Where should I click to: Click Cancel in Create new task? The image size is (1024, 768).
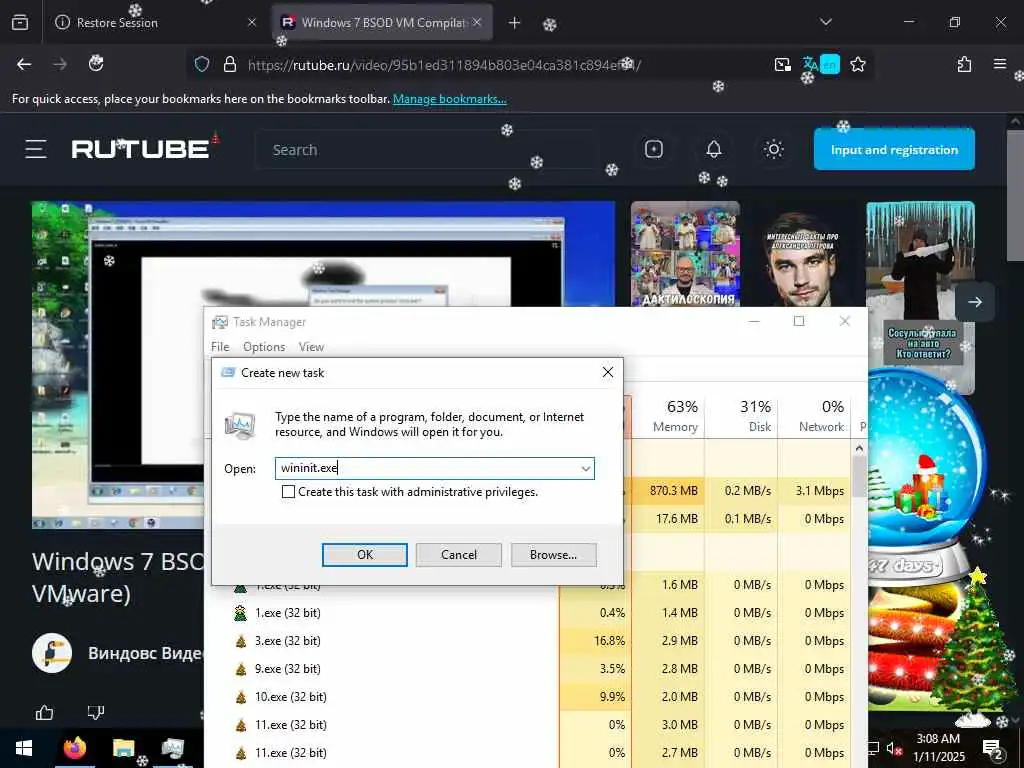tap(458, 554)
